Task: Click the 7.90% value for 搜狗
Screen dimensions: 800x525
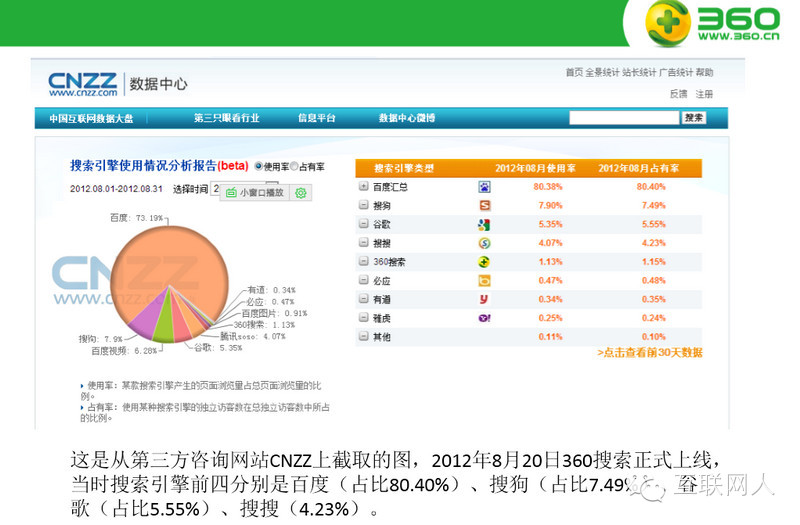Action: tap(550, 206)
